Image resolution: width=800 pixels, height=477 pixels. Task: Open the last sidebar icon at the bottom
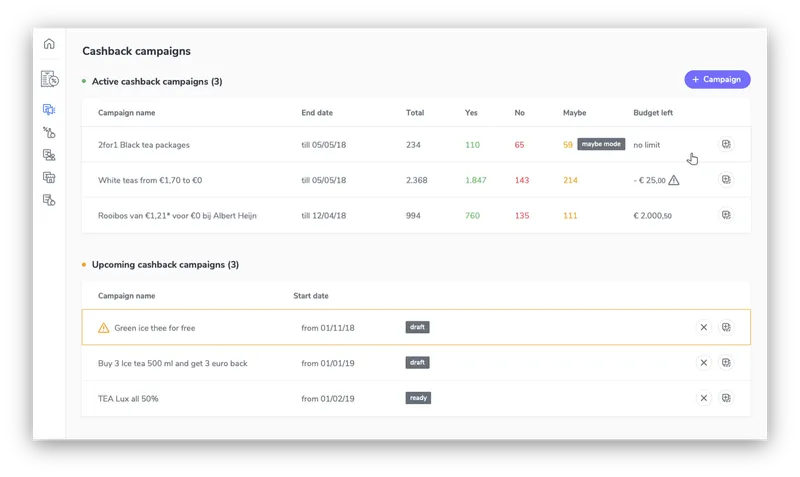49,200
